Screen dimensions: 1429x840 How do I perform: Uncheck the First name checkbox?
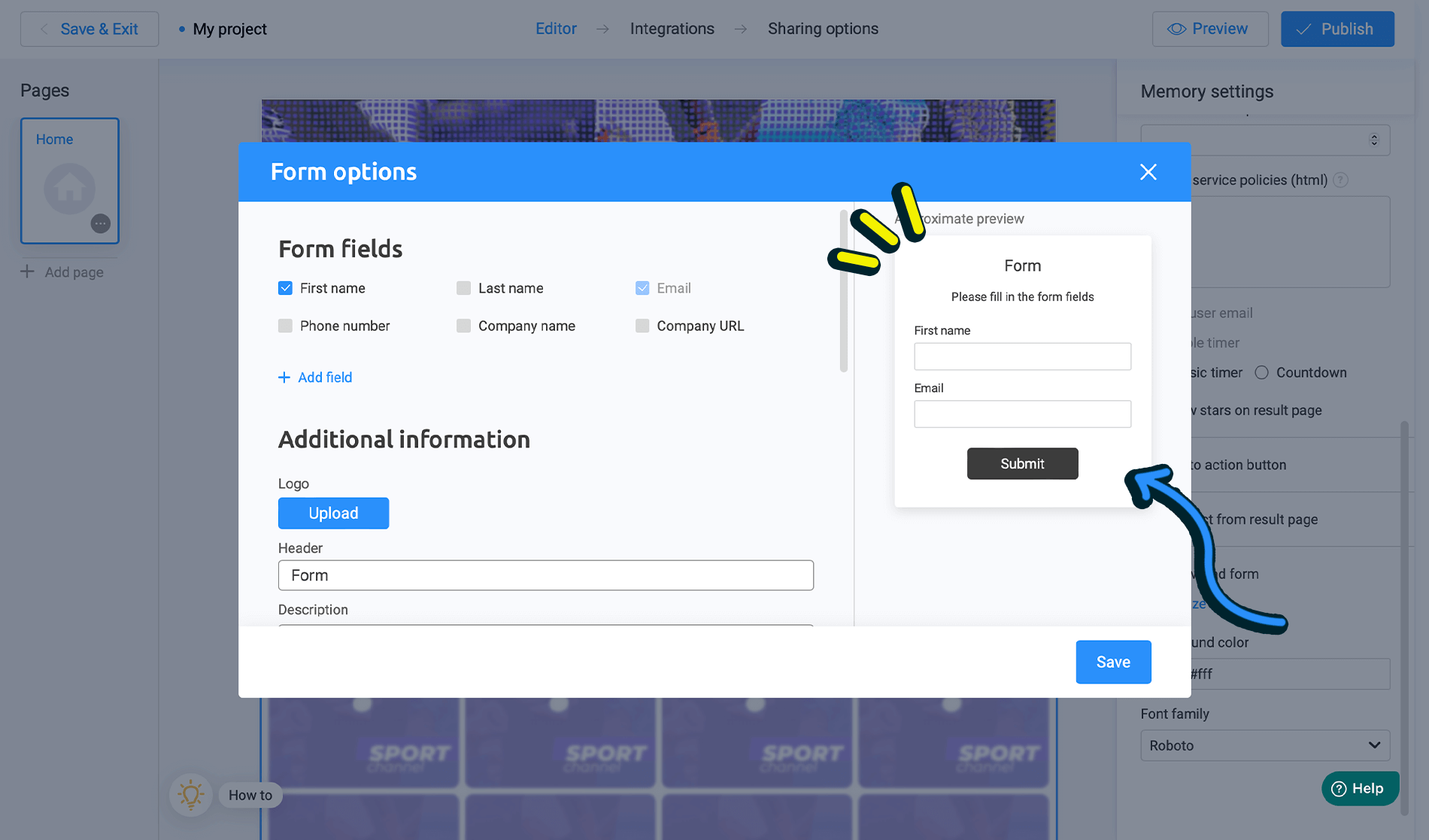[285, 288]
